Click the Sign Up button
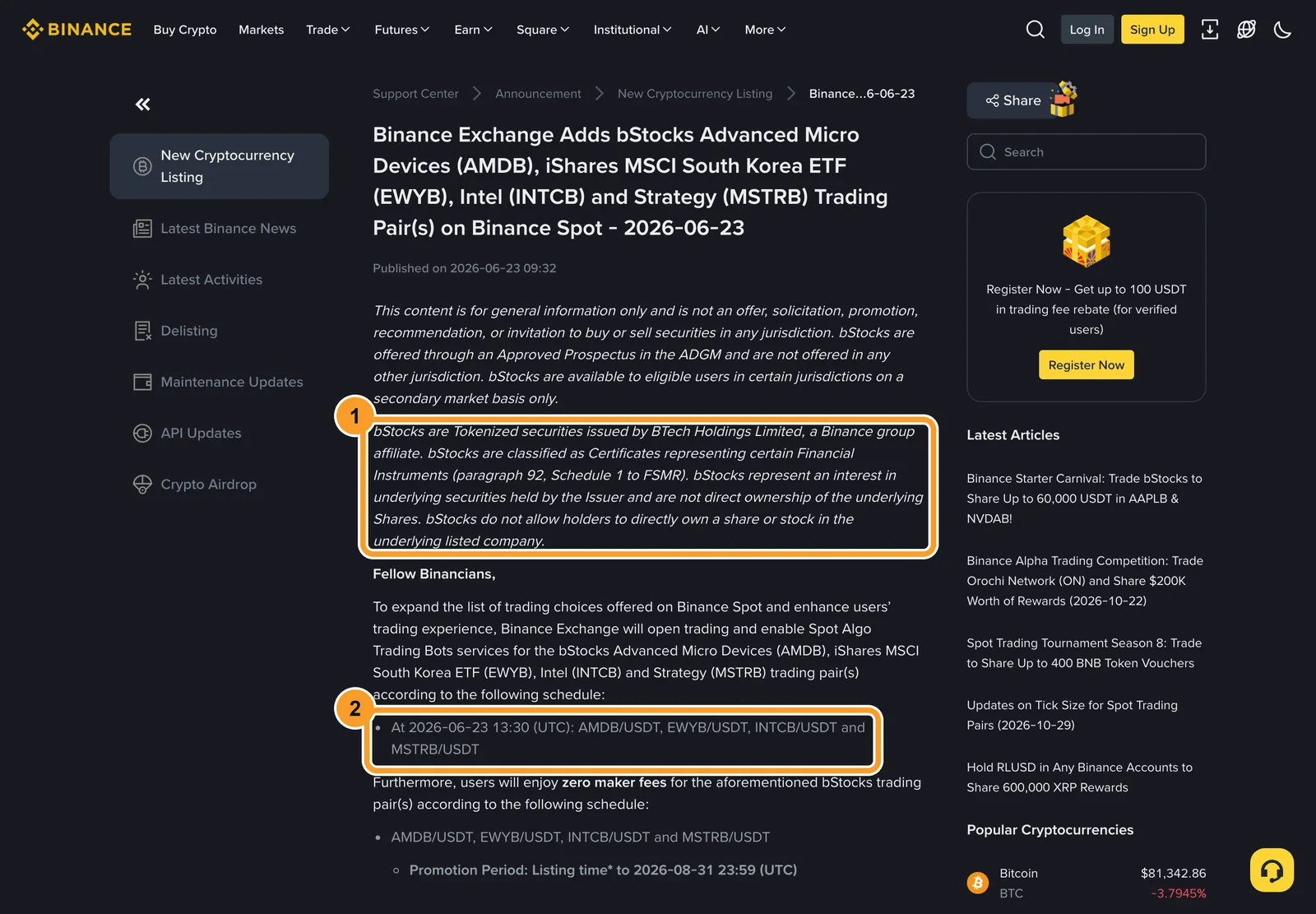 [x=1152, y=30]
